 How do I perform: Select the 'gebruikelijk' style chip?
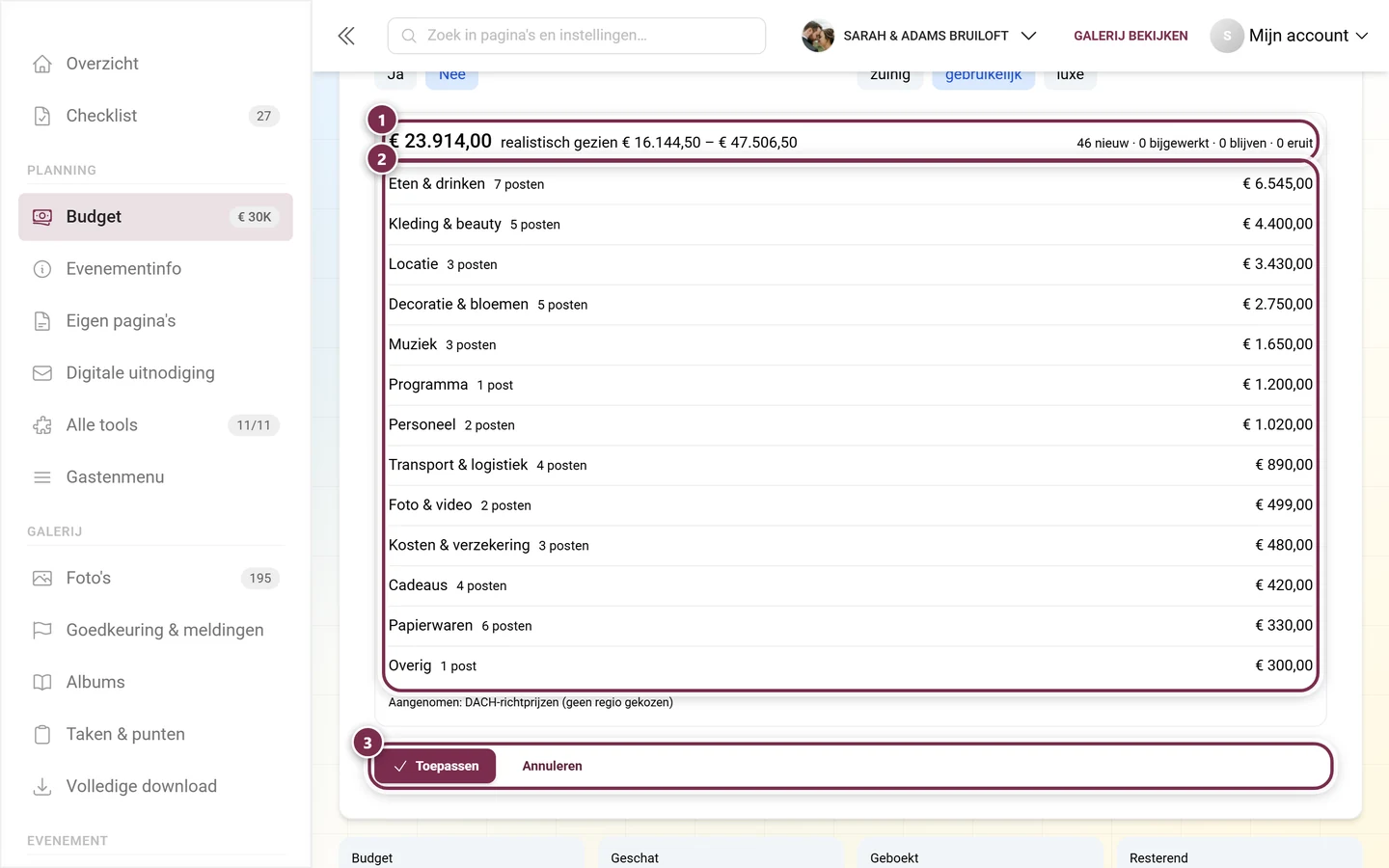983,75
